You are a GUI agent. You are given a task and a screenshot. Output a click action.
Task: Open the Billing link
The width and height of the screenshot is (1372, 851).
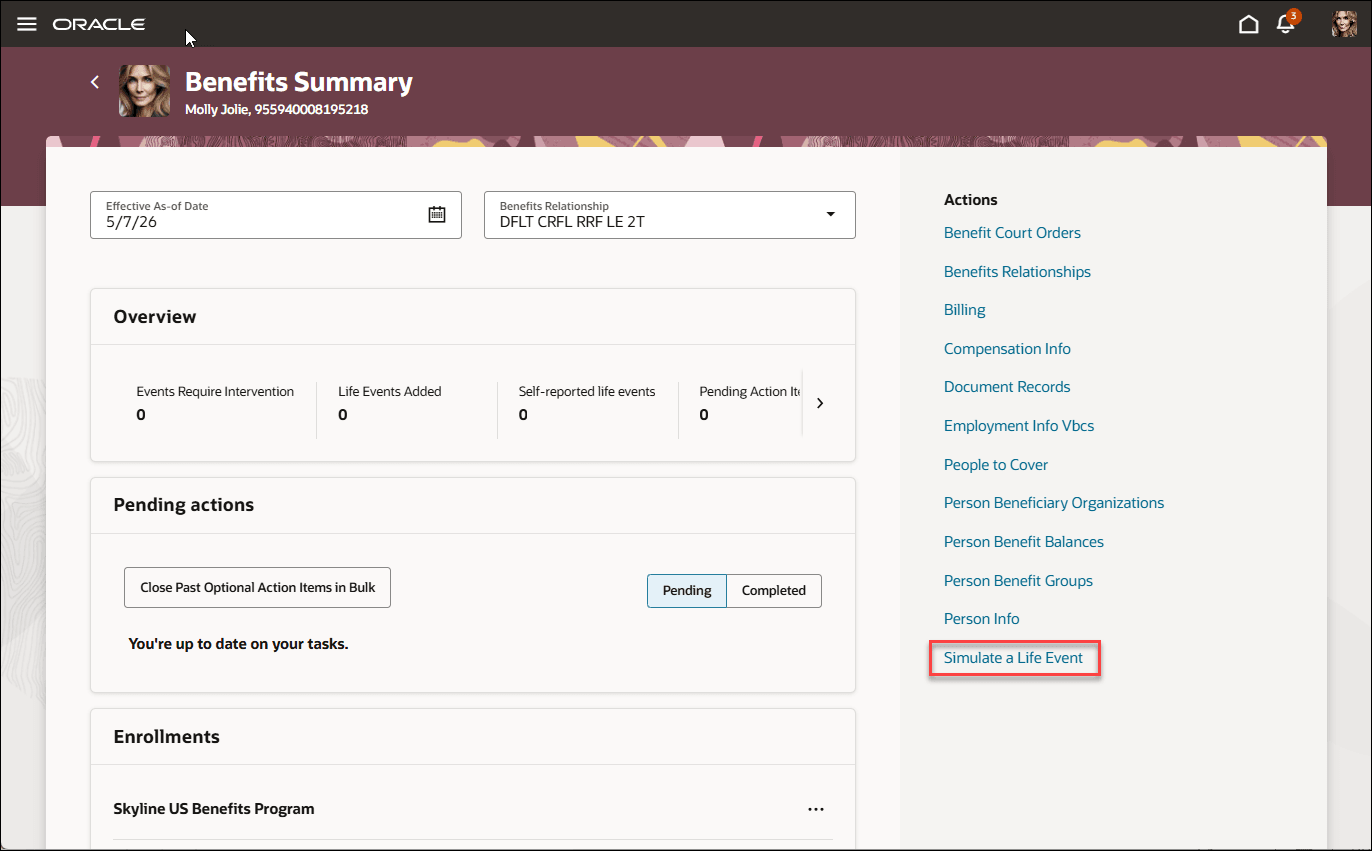click(965, 310)
